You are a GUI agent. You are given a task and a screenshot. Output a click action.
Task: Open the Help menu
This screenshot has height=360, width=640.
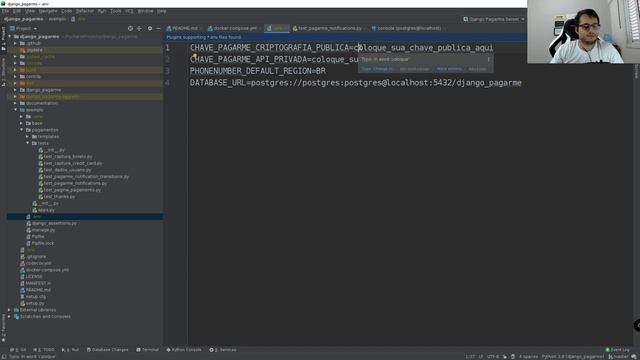click(162, 11)
